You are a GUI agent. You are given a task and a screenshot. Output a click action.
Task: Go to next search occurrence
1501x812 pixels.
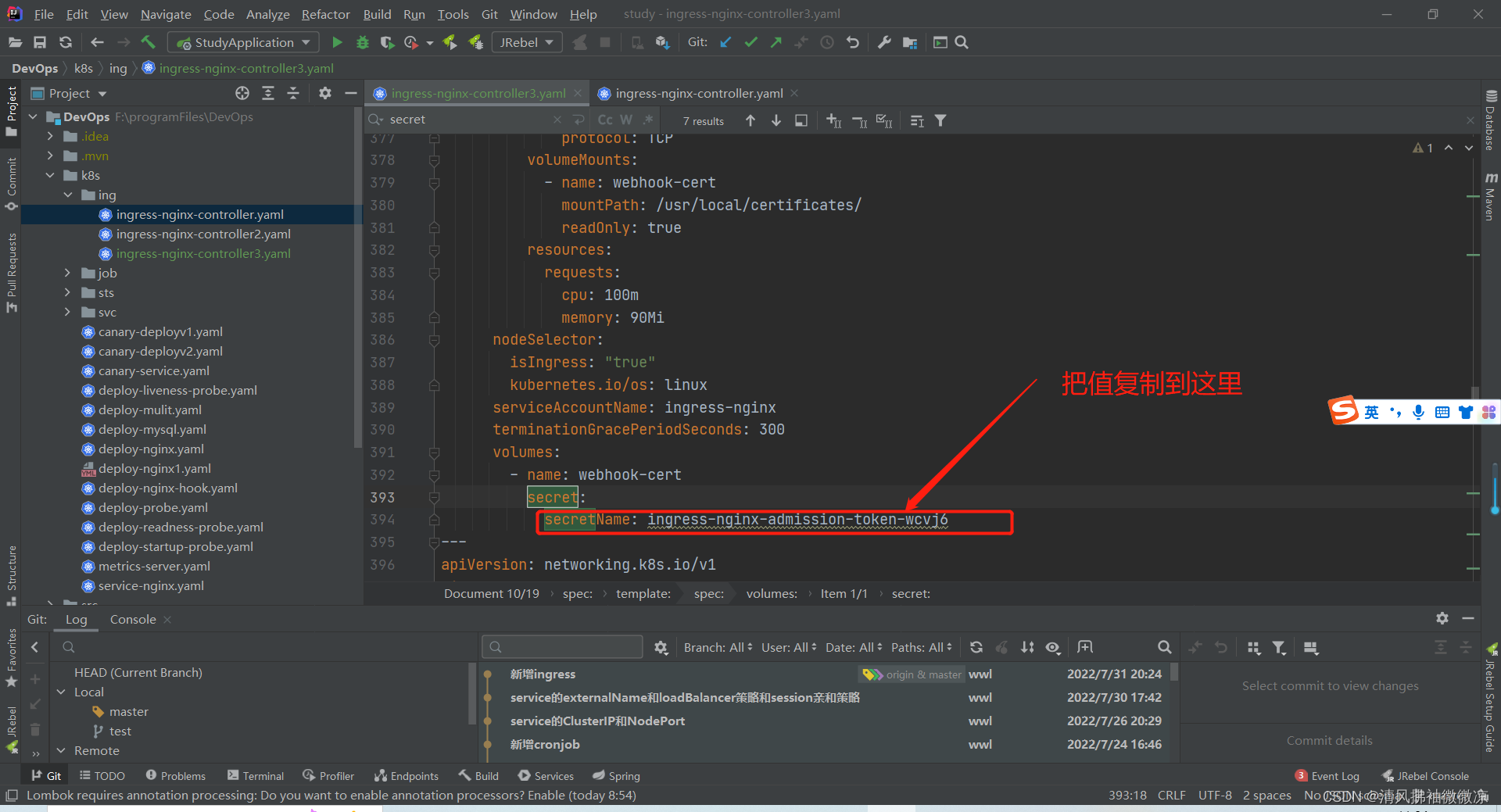pyautogui.click(x=776, y=120)
